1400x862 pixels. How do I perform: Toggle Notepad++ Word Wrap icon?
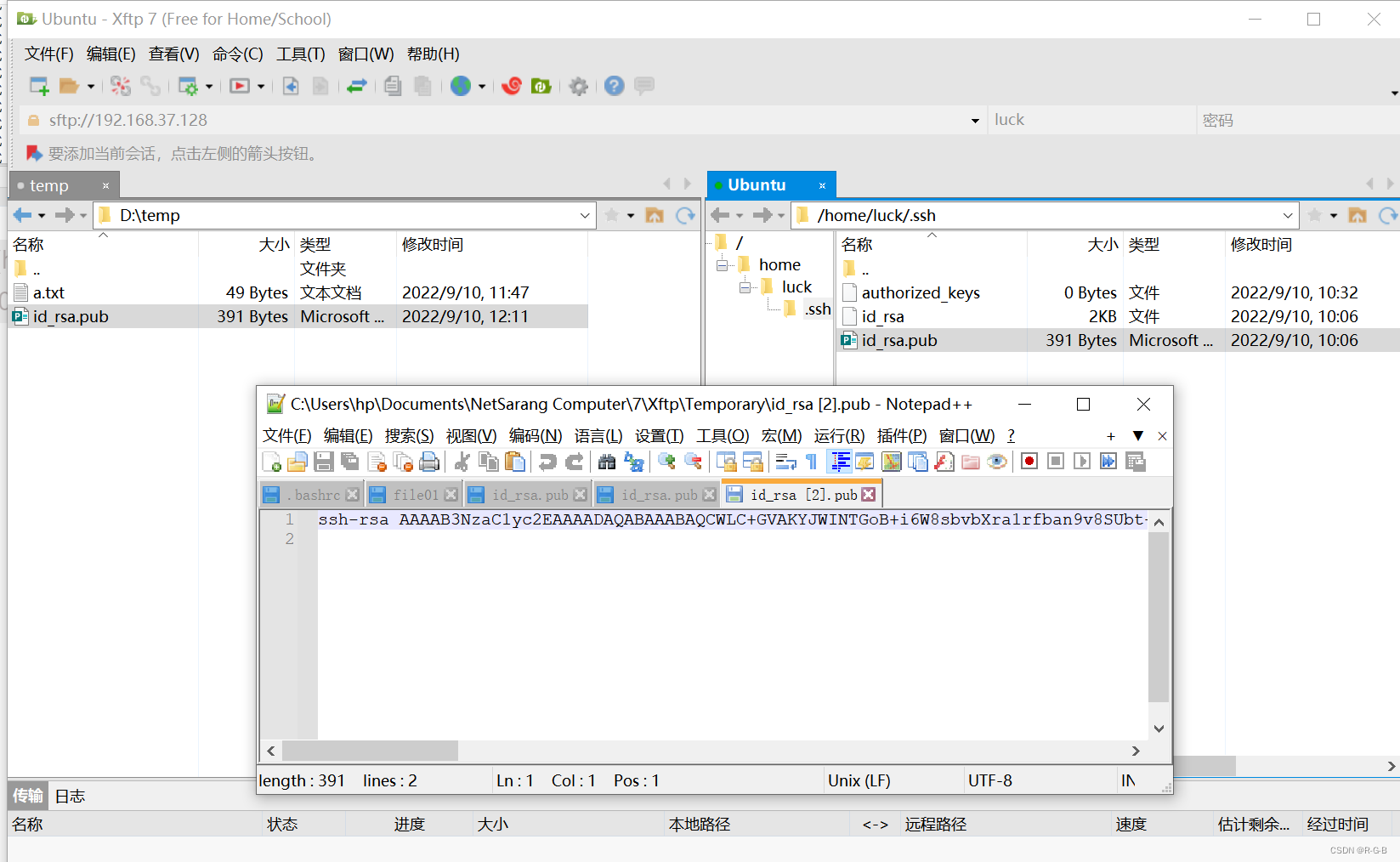(x=786, y=462)
